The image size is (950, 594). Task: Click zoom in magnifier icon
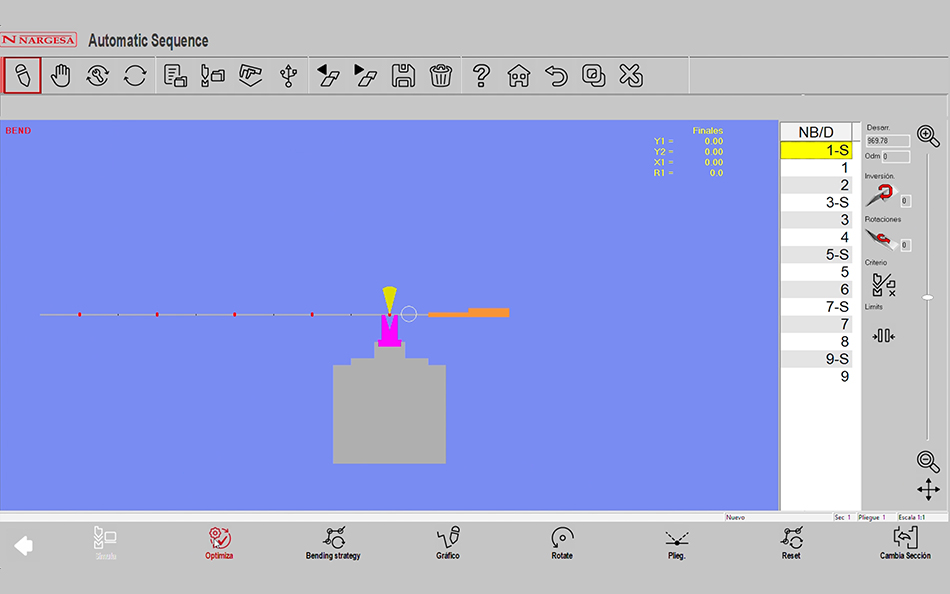click(x=927, y=137)
